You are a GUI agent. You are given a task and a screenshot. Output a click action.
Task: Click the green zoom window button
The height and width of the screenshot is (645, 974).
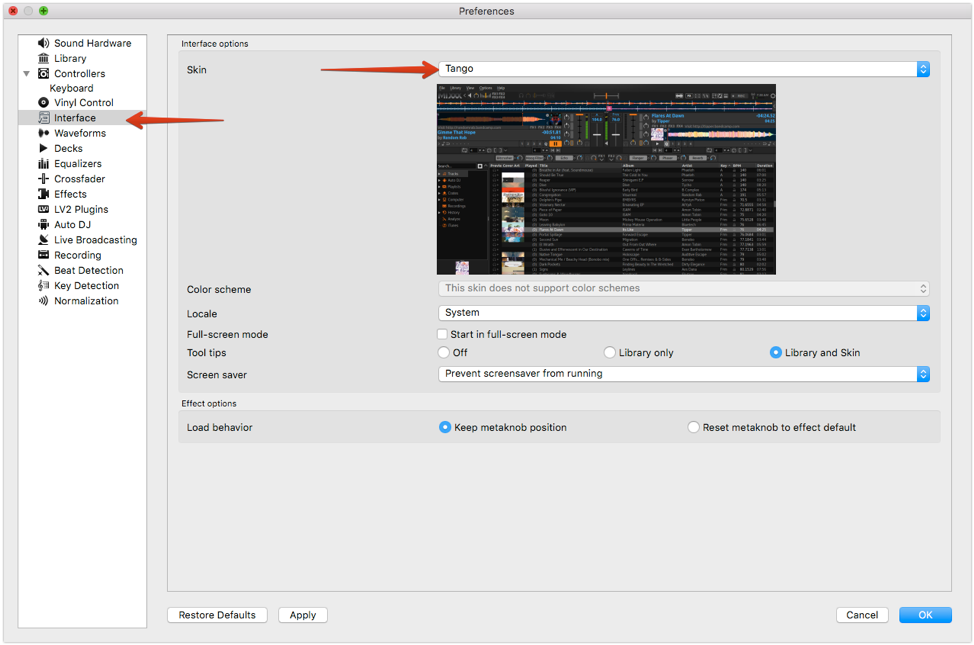43,11
